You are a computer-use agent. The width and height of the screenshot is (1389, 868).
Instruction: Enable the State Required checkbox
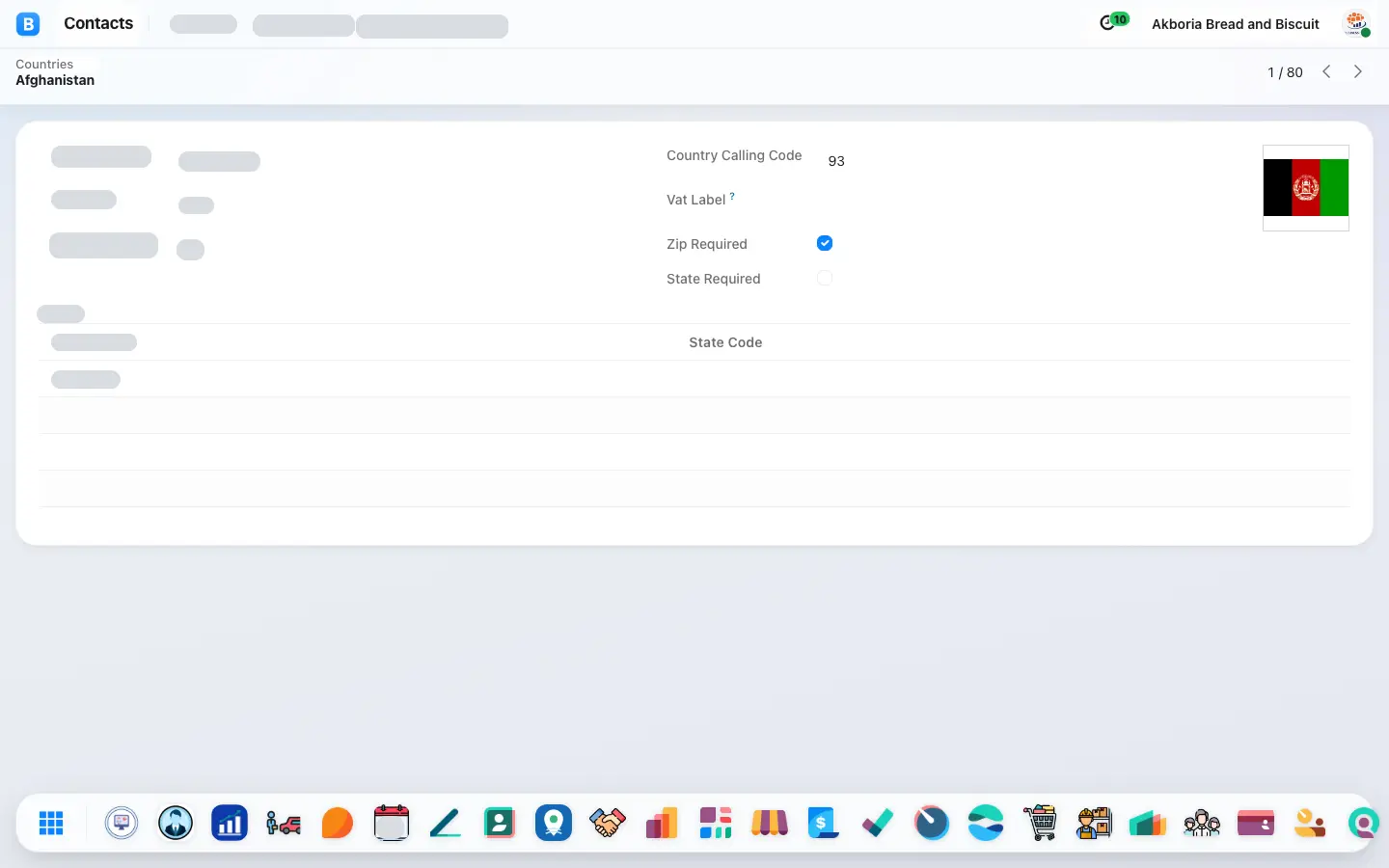(825, 278)
